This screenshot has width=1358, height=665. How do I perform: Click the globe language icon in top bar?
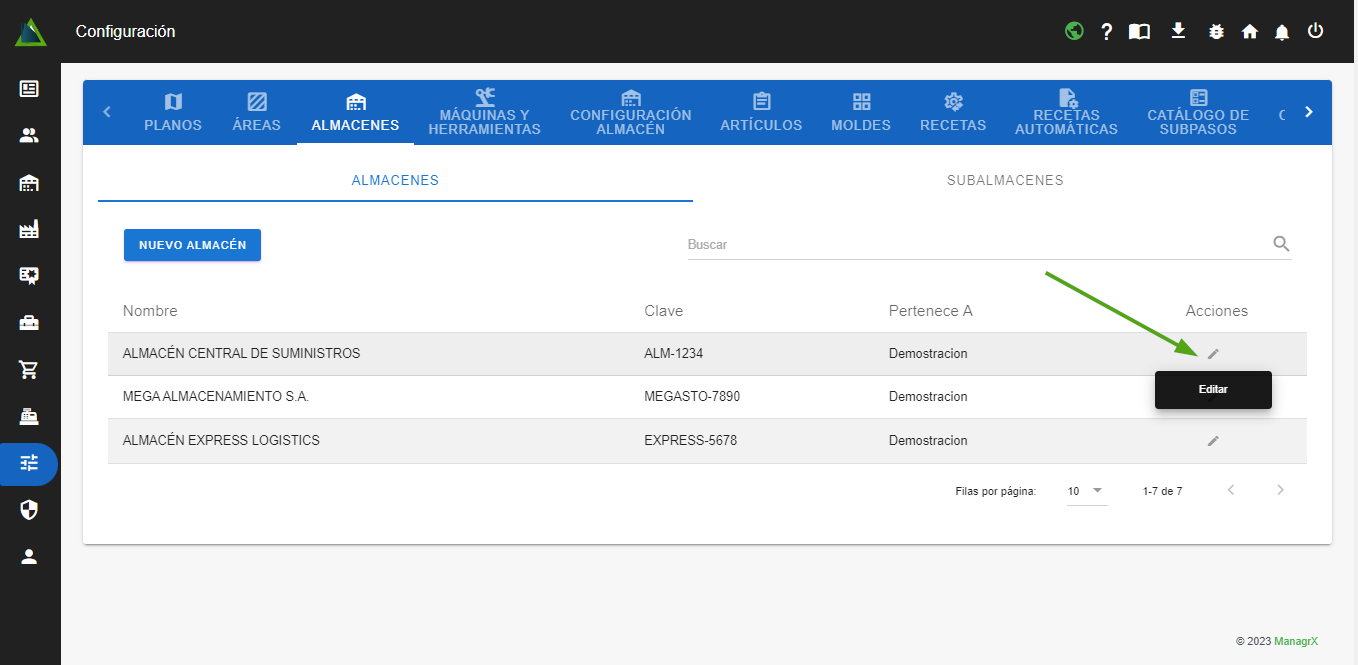1074,31
